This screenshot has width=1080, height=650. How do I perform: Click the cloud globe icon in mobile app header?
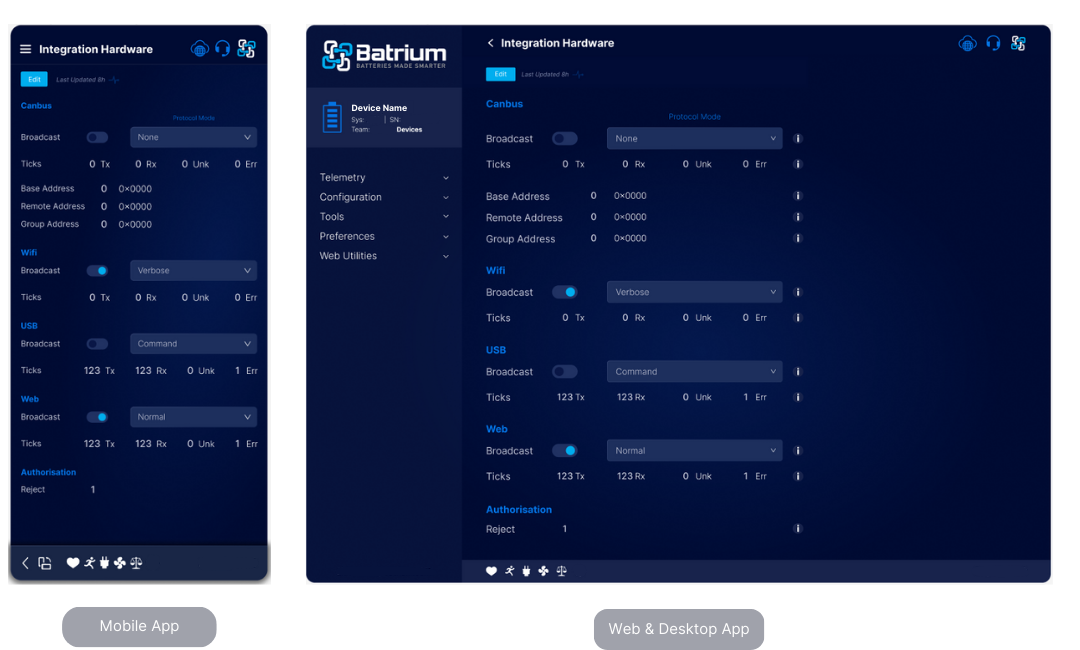point(199,49)
